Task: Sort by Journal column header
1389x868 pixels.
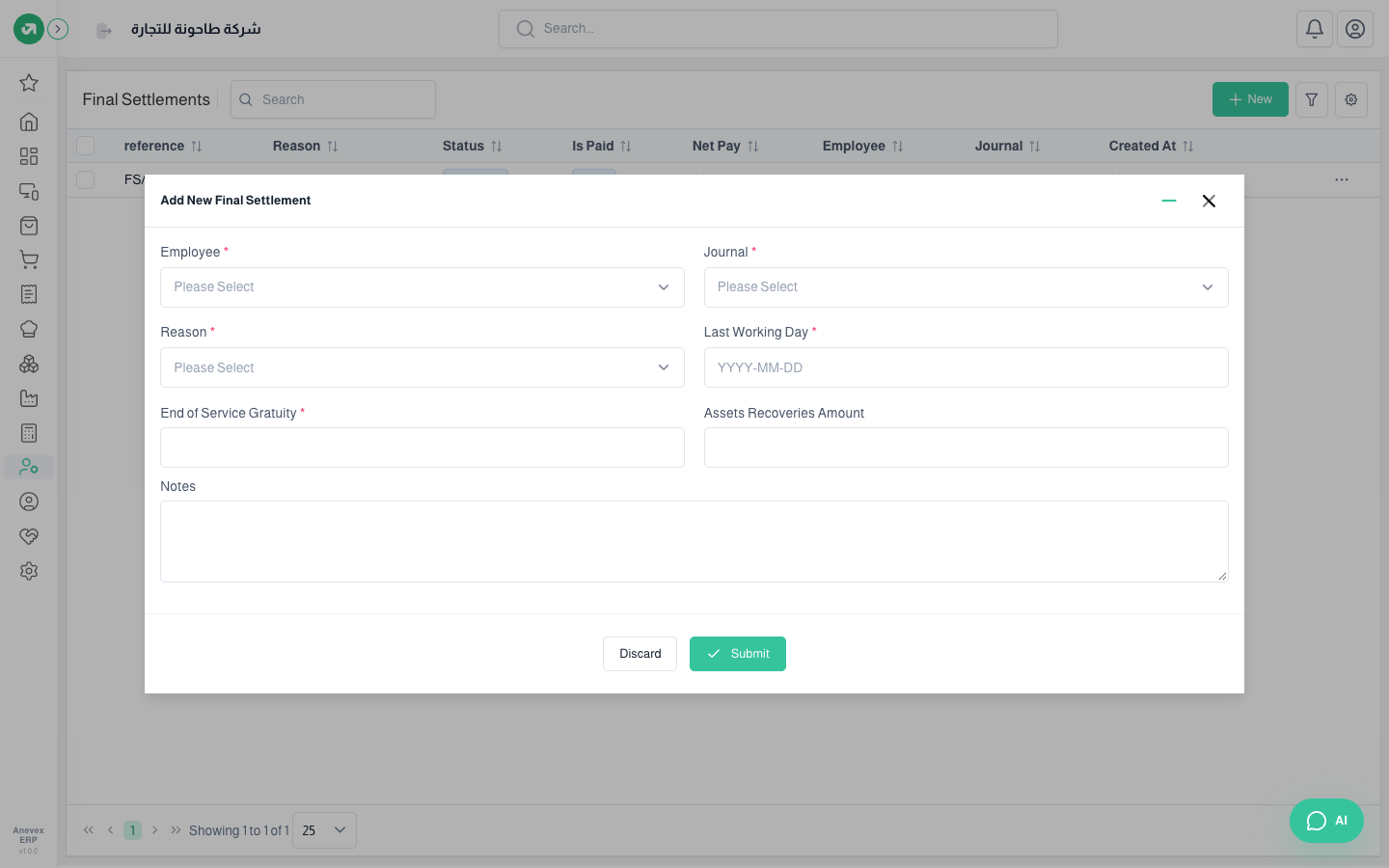Action: click(x=1007, y=146)
